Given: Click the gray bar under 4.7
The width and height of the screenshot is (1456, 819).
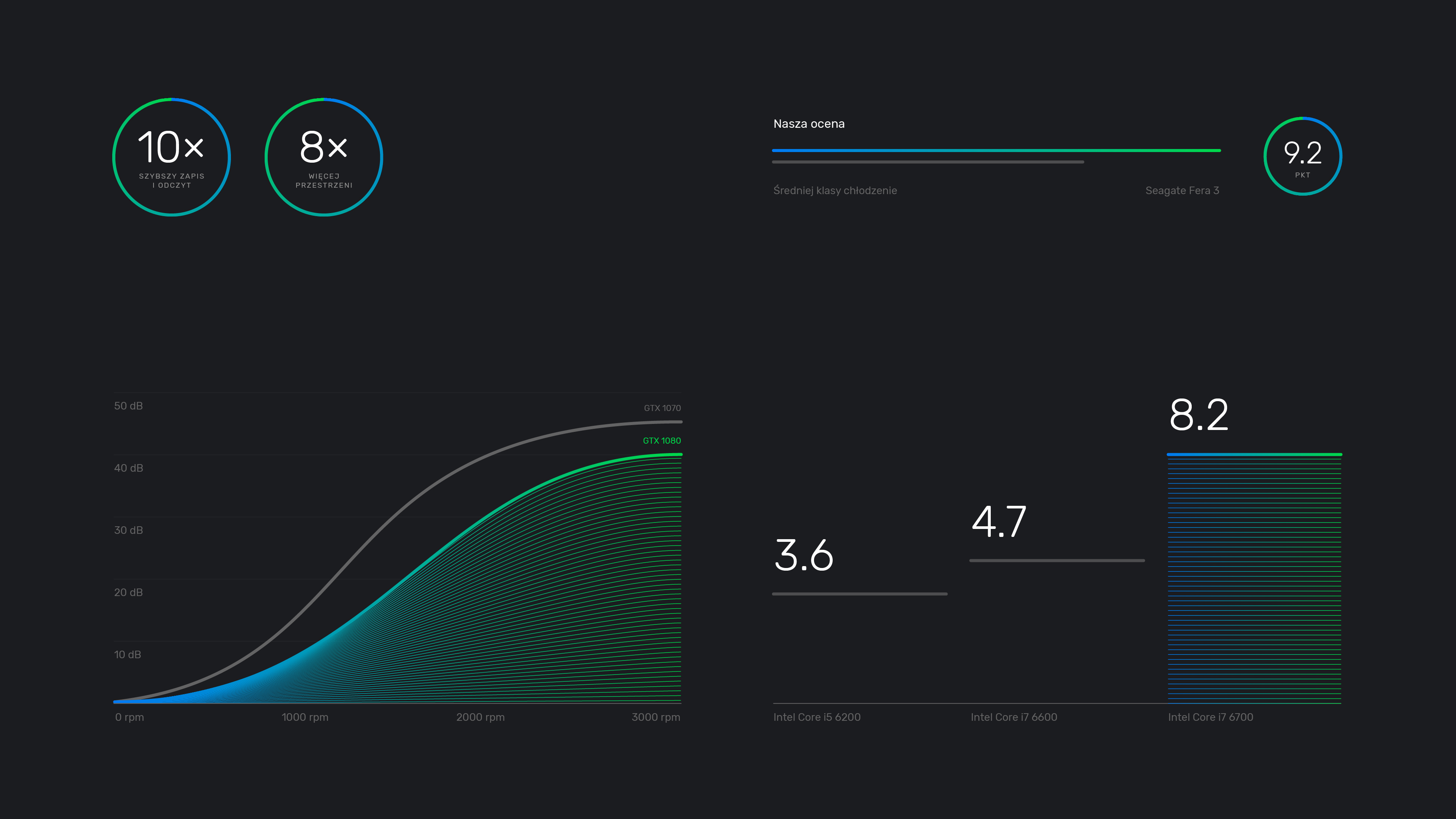Looking at the screenshot, I should pyautogui.click(x=1057, y=561).
